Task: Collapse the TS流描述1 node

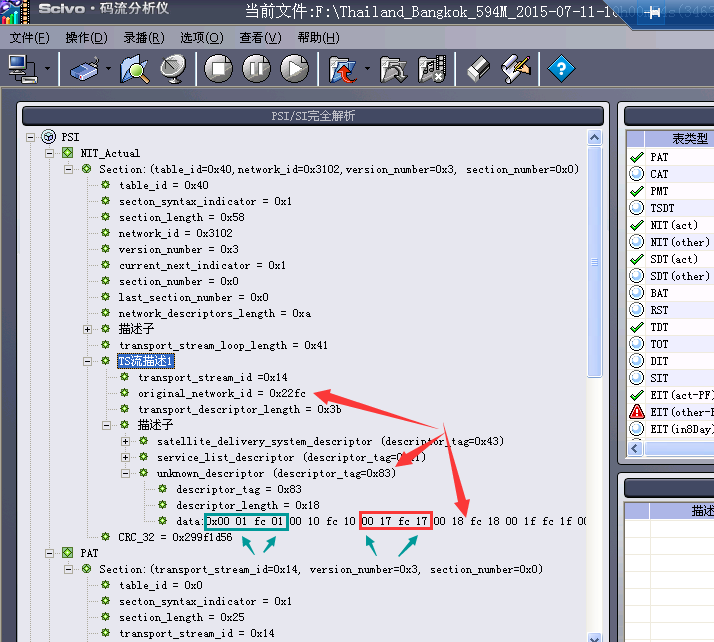Action: point(87,362)
